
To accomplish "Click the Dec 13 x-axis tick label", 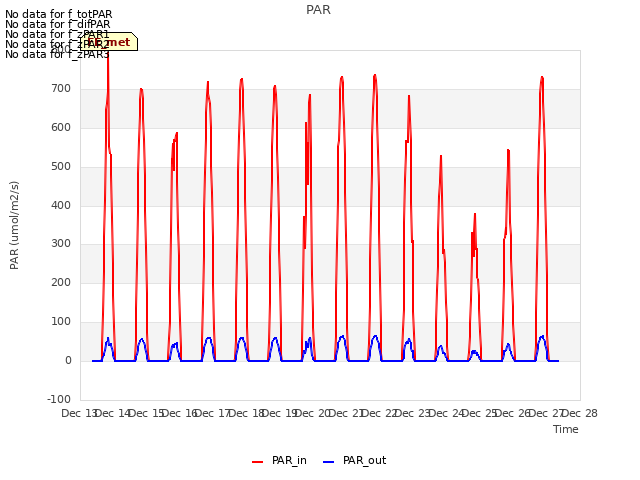I will coord(78,413).
